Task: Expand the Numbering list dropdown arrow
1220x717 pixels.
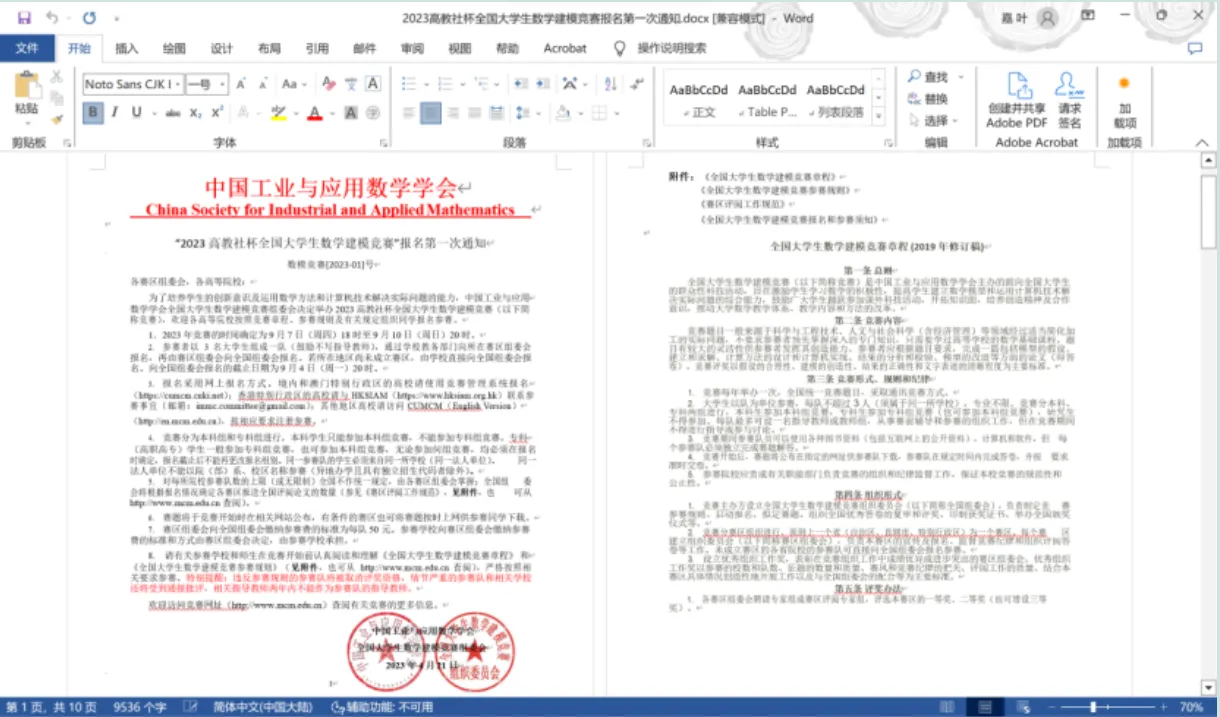Action: pos(462,85)
